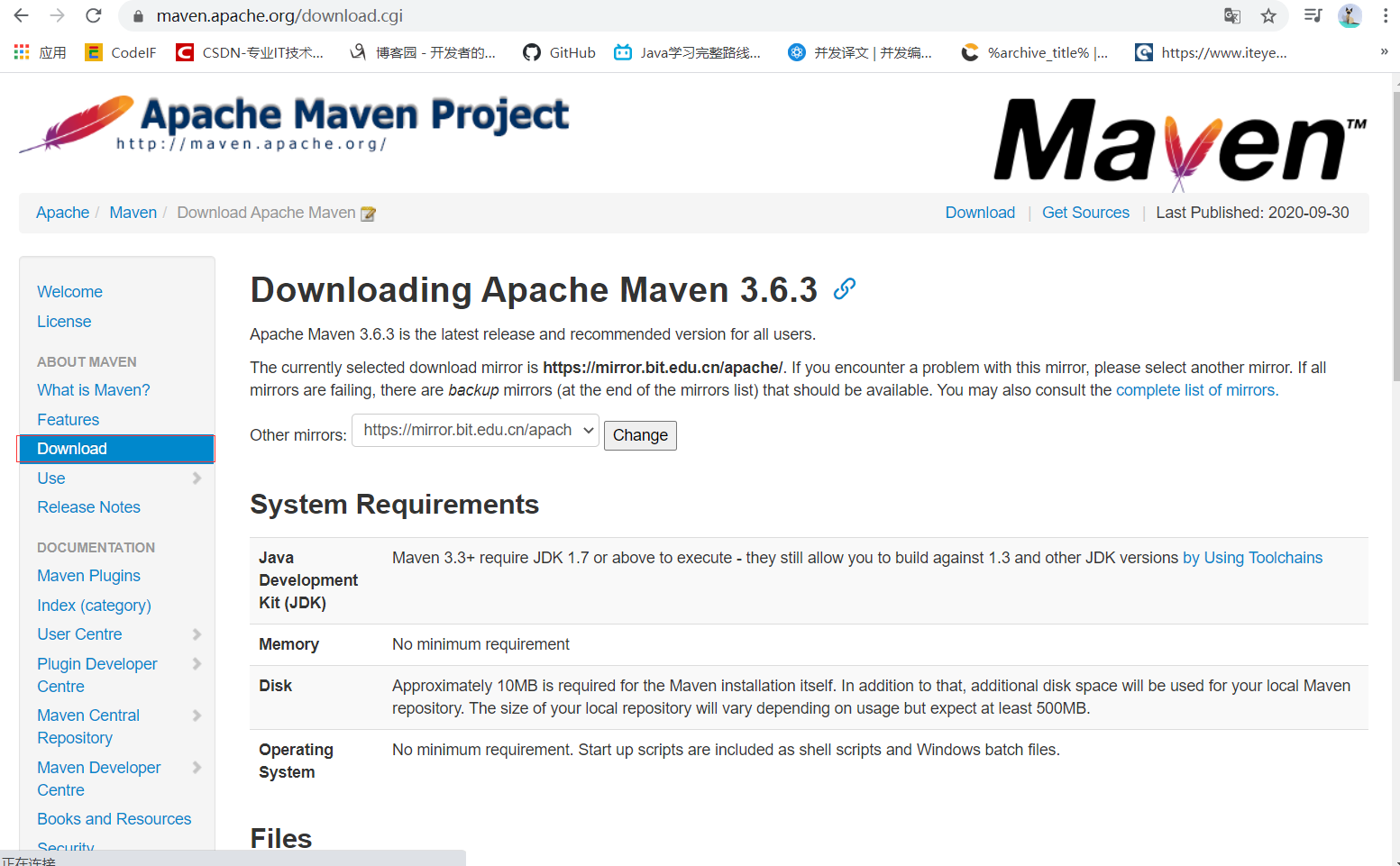Click the Operating System row label
Screen dimensions: 1400x866
(296, 761)
